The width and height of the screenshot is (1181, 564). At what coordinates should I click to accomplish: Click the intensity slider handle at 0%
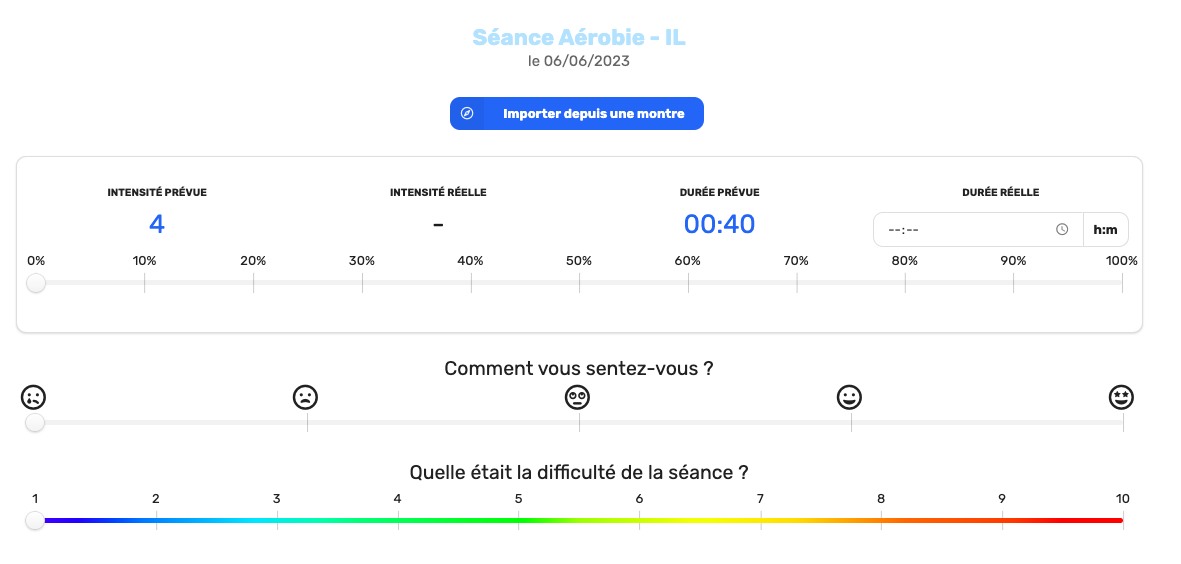(x=35, y=283)
